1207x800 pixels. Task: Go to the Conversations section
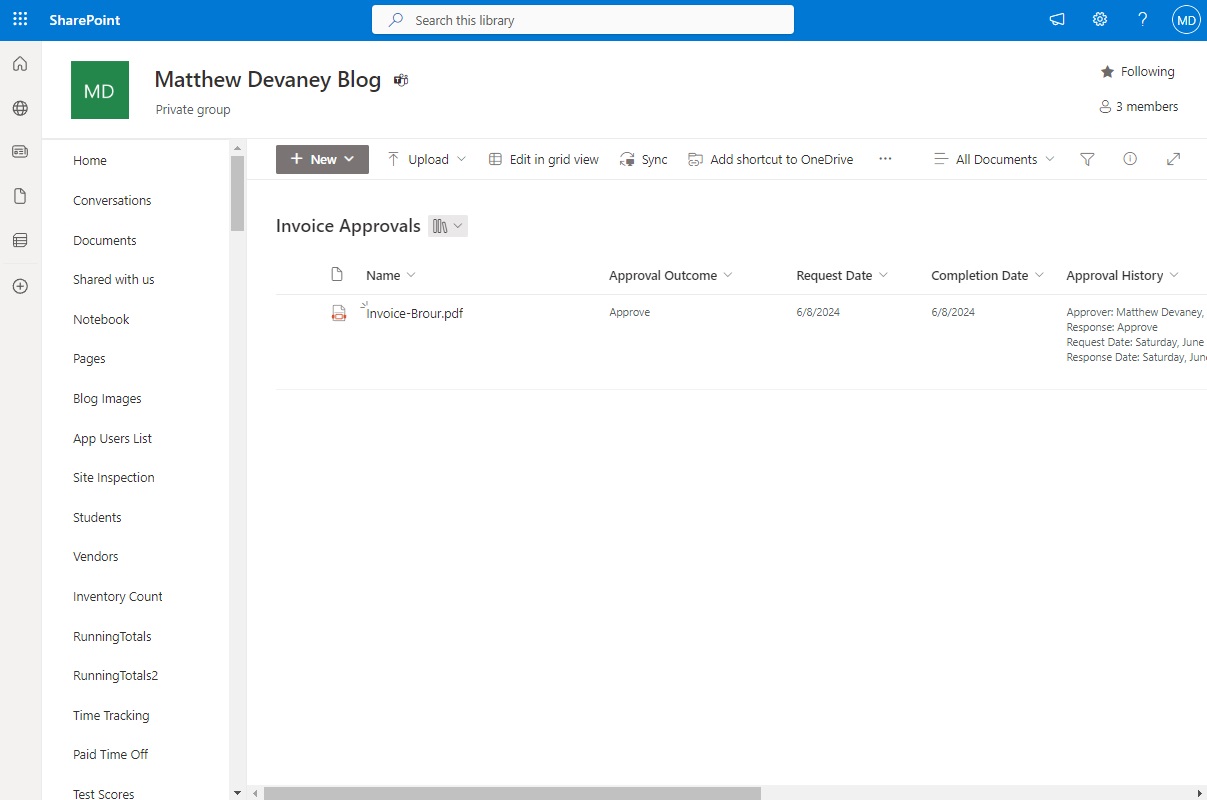pos(111,200)
